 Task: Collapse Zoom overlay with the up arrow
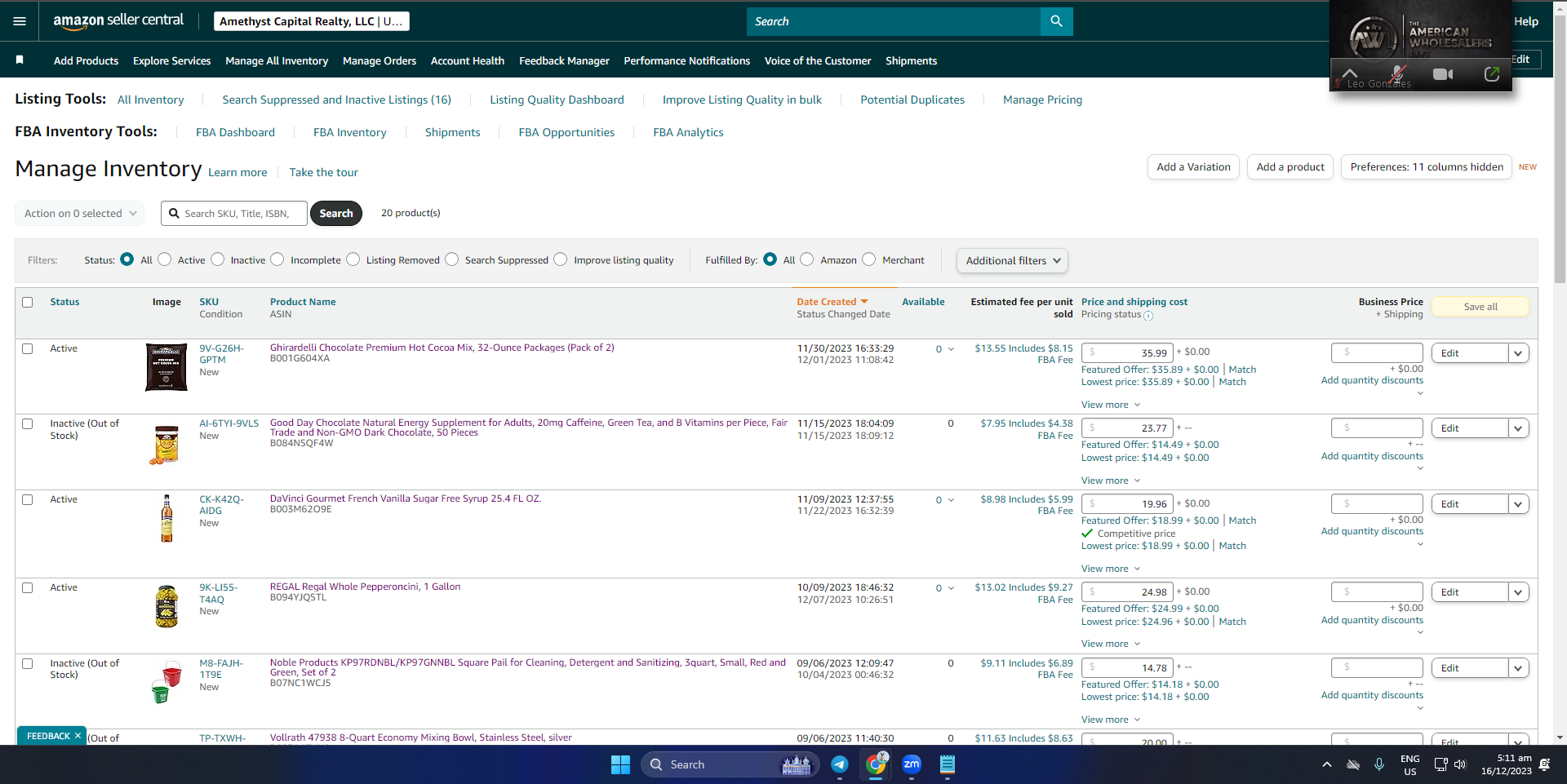point(1350,73)
